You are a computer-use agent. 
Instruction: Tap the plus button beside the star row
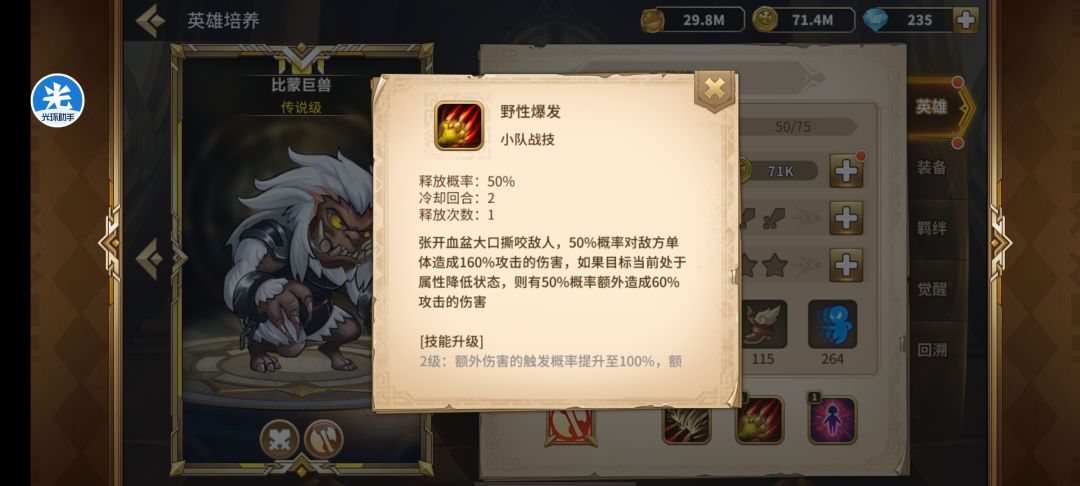[x=847, y=265]
